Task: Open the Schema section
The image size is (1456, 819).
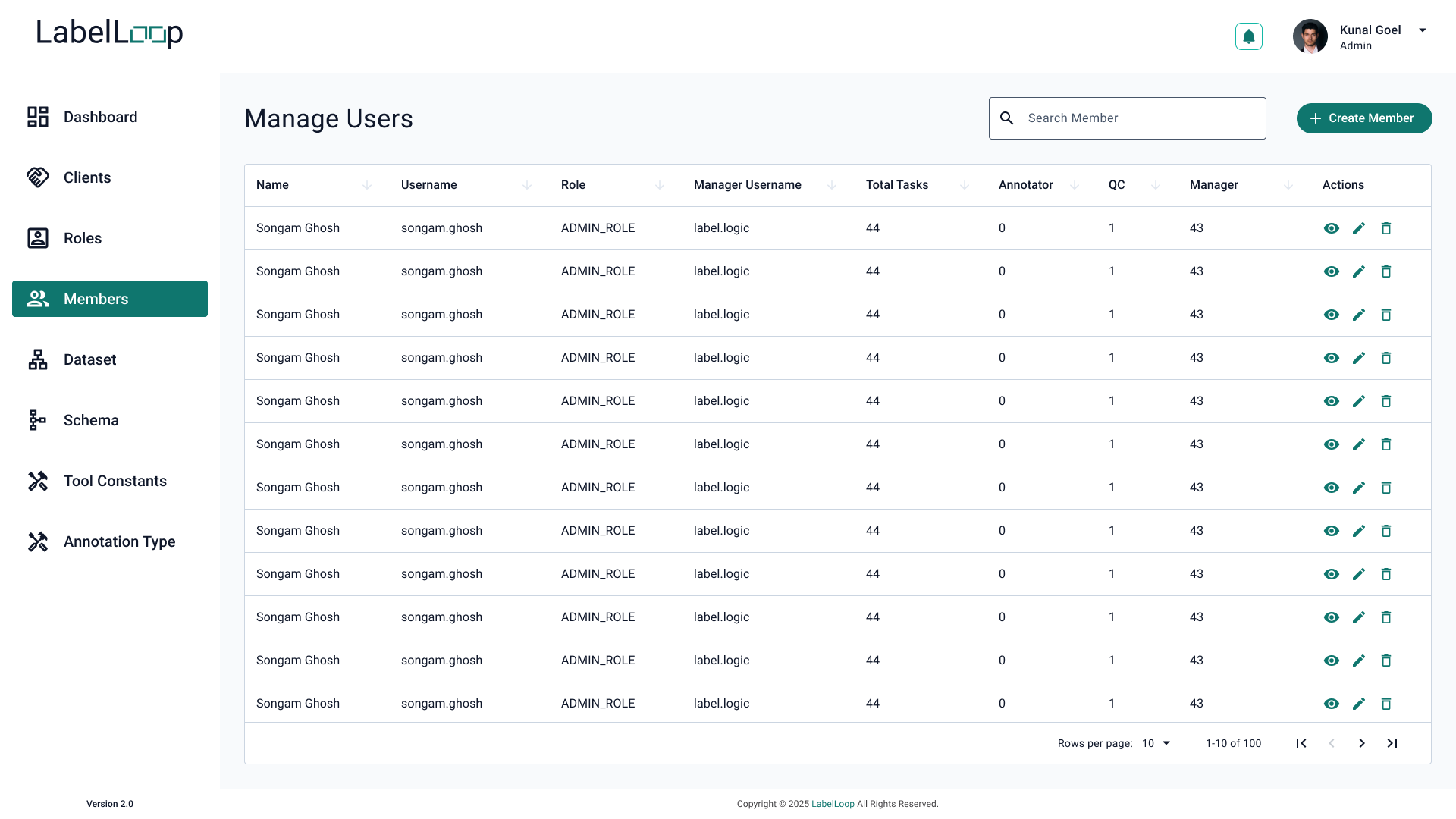Action: [x=110, y=420]
